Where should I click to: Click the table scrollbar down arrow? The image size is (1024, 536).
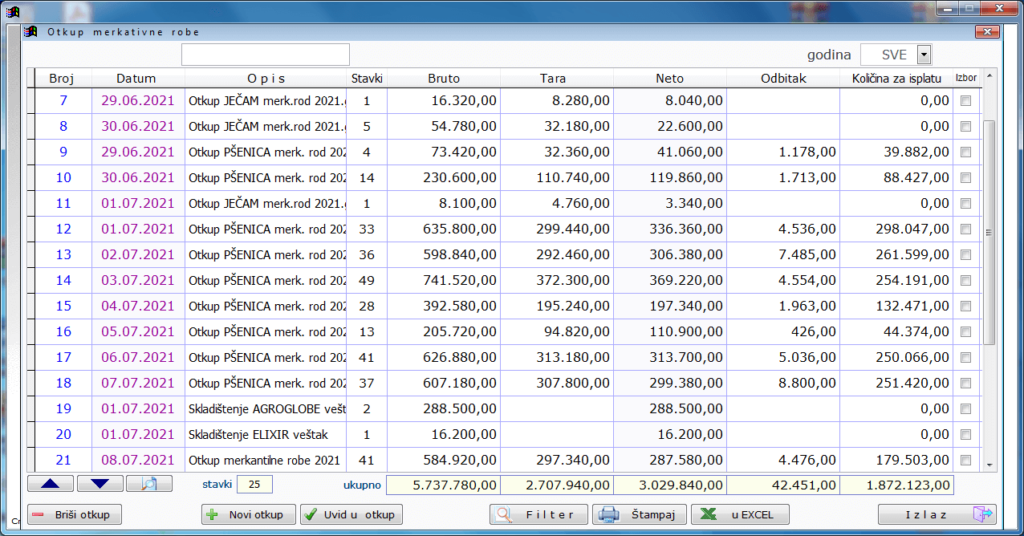(x=989, y=465)
